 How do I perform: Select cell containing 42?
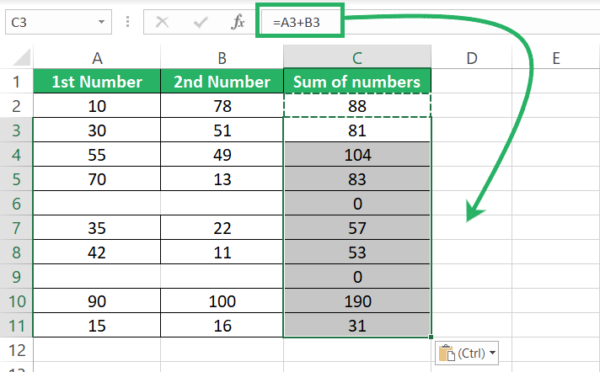tap(97, 253)
